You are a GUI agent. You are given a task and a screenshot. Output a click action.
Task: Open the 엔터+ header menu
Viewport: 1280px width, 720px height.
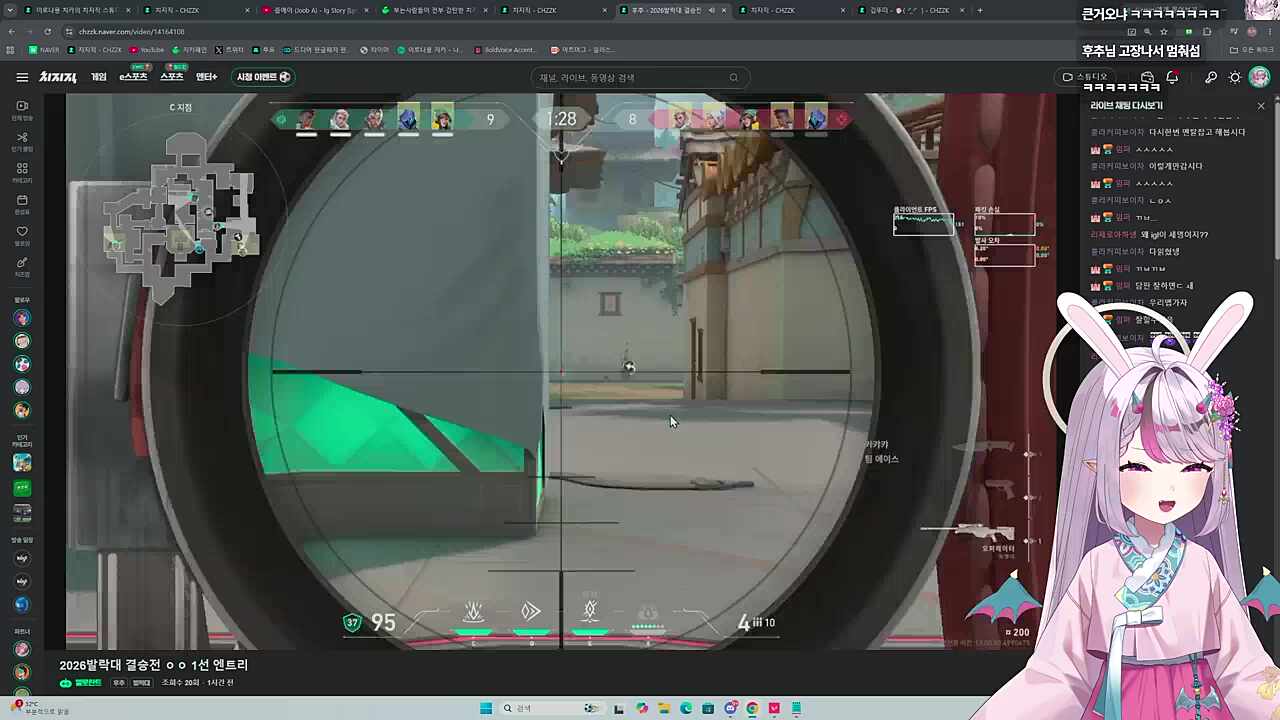click(206, 77)
